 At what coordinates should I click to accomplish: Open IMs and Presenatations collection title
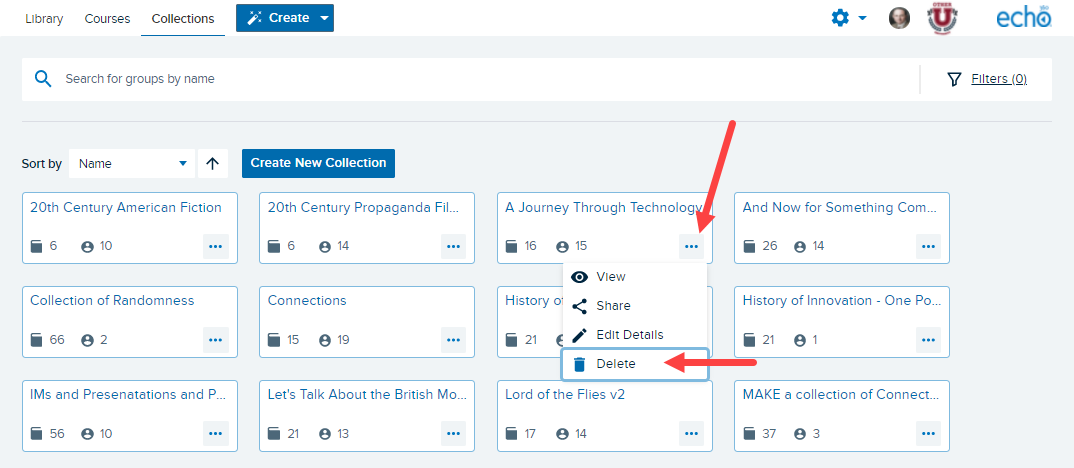pos(127,395)
